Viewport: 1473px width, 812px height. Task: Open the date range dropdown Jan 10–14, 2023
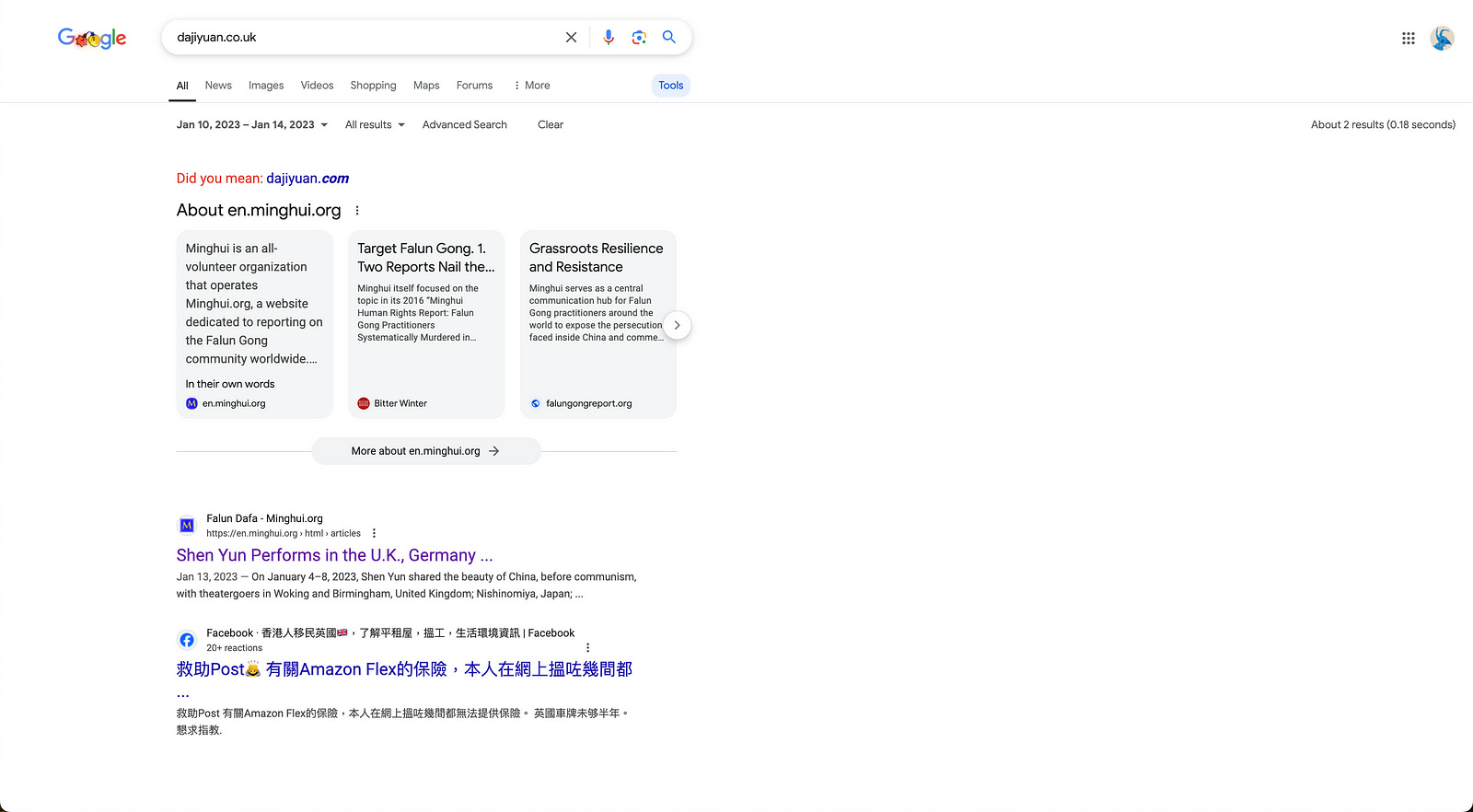(x=252, y=125)
